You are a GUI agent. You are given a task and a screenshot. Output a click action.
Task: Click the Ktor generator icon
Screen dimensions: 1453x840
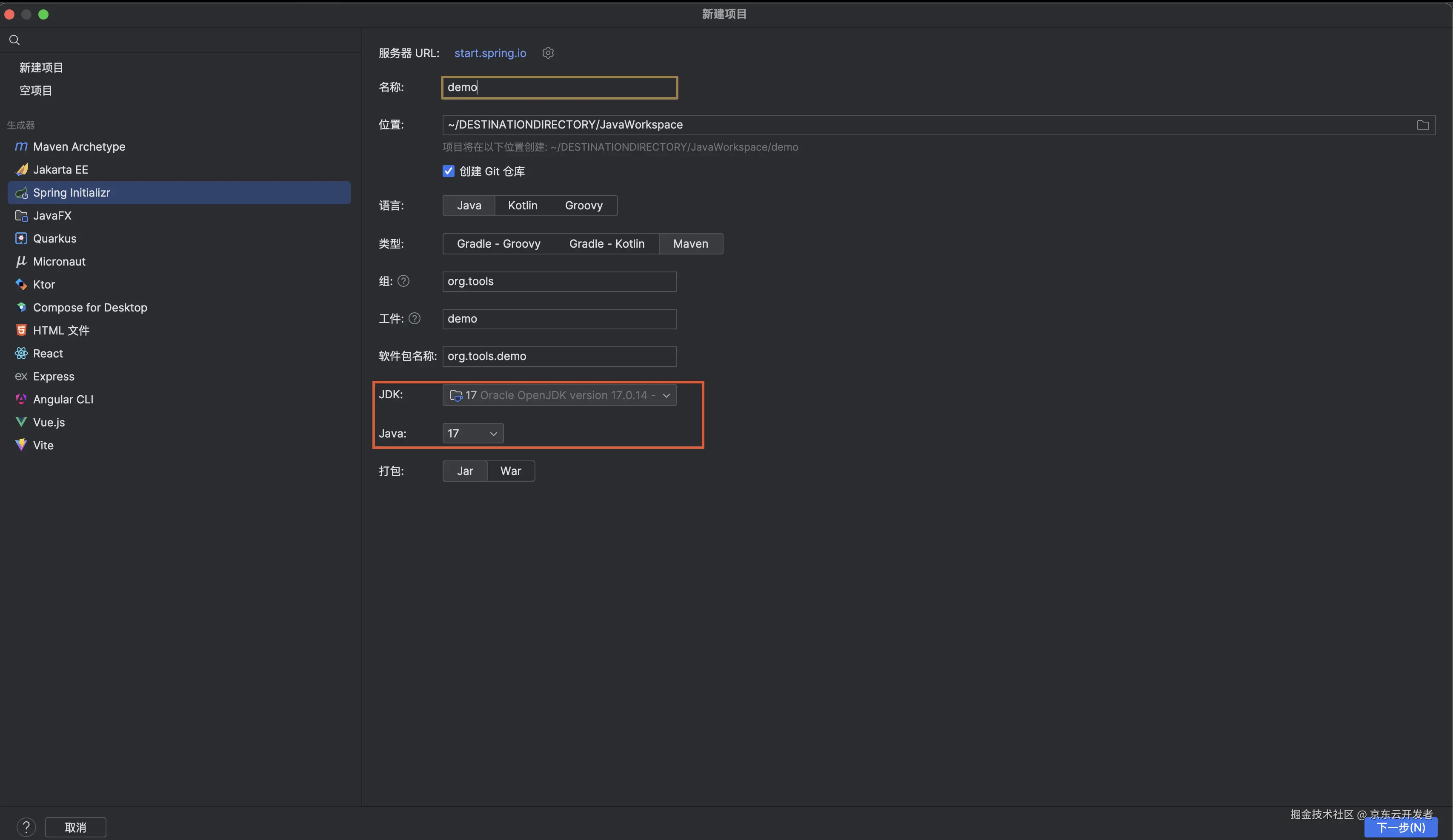pyautogui.click(x=21, y=284)
